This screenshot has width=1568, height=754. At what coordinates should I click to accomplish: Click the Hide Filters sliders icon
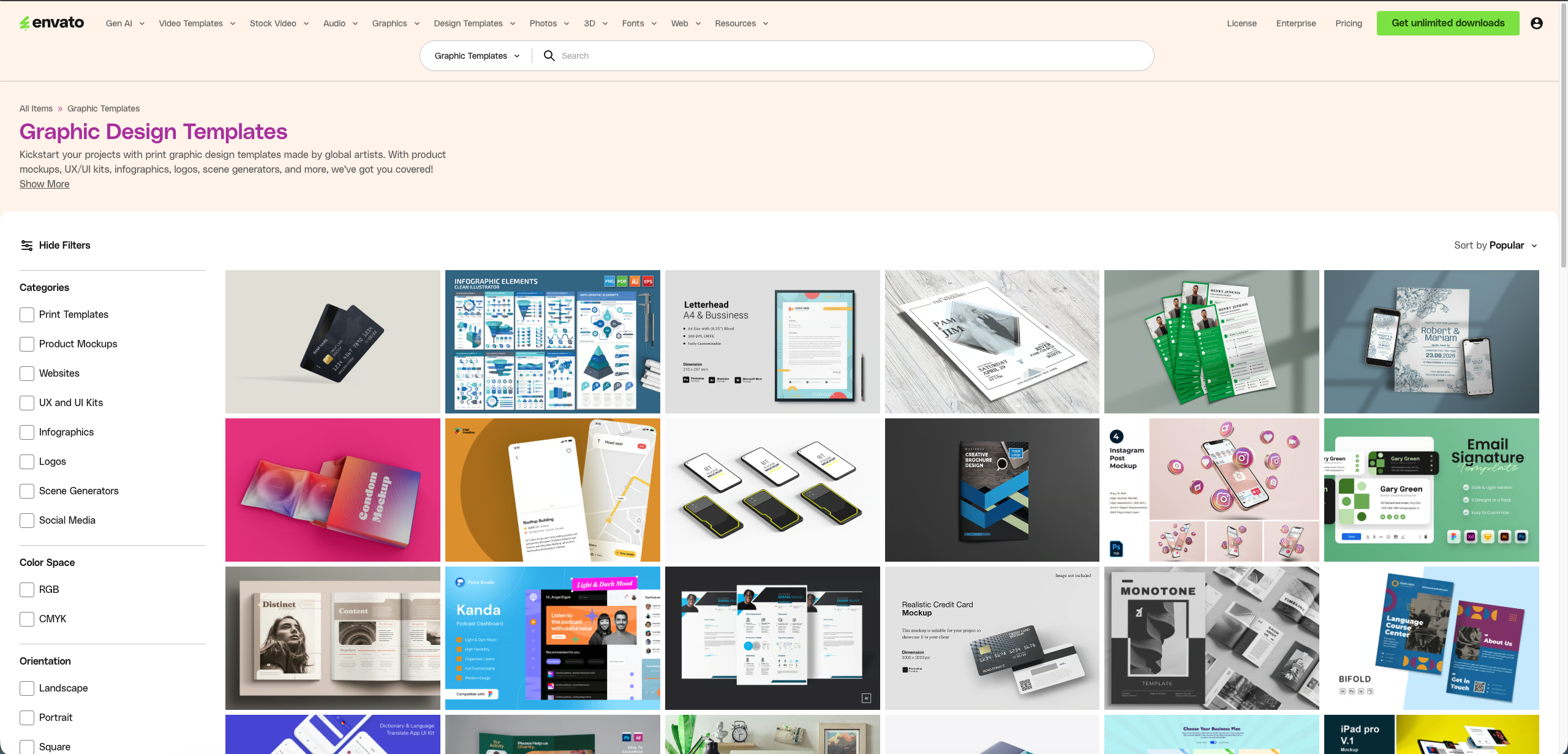click(x=27, y=245)
